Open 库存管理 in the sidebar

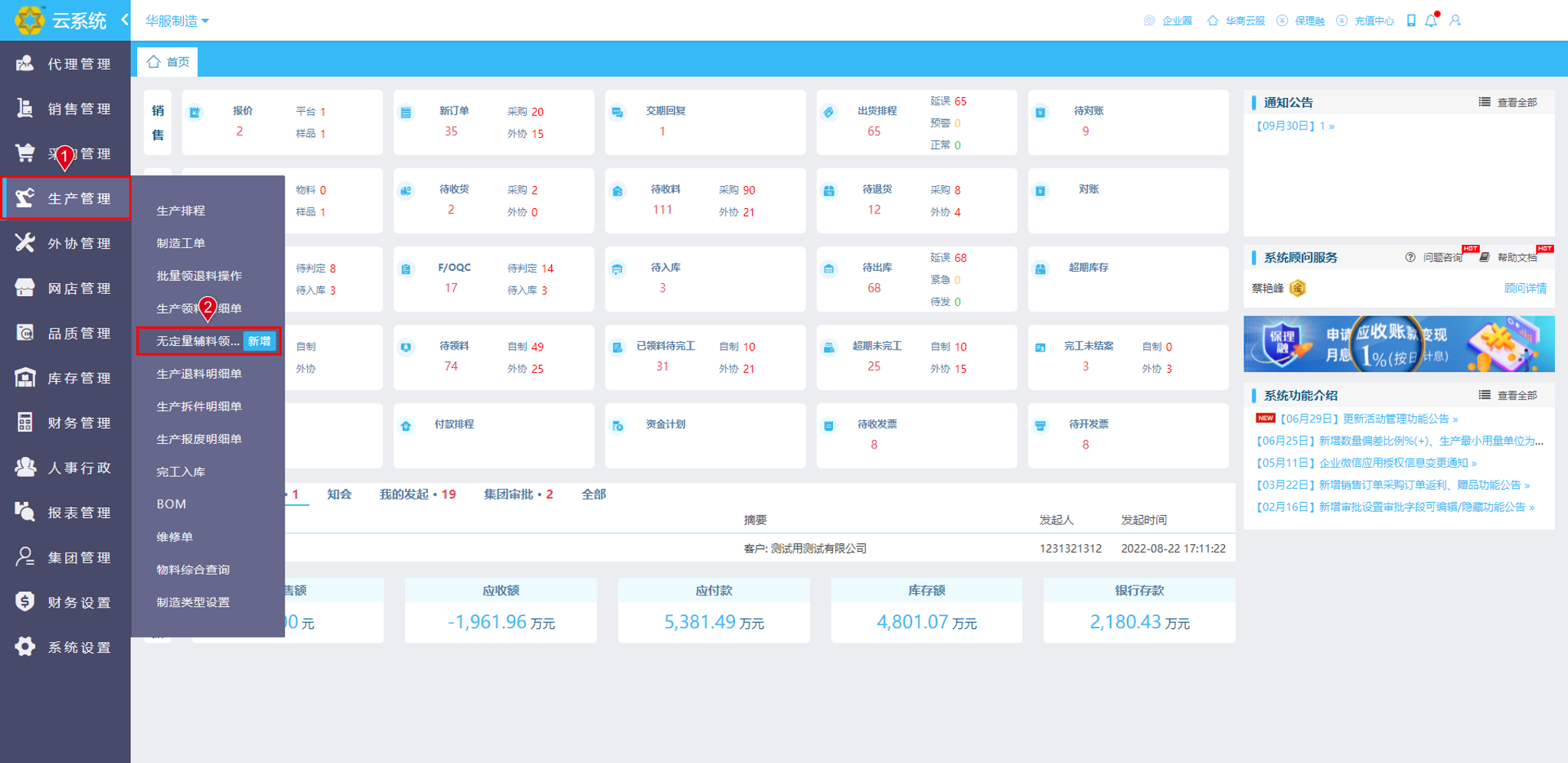tap(65, 378)
